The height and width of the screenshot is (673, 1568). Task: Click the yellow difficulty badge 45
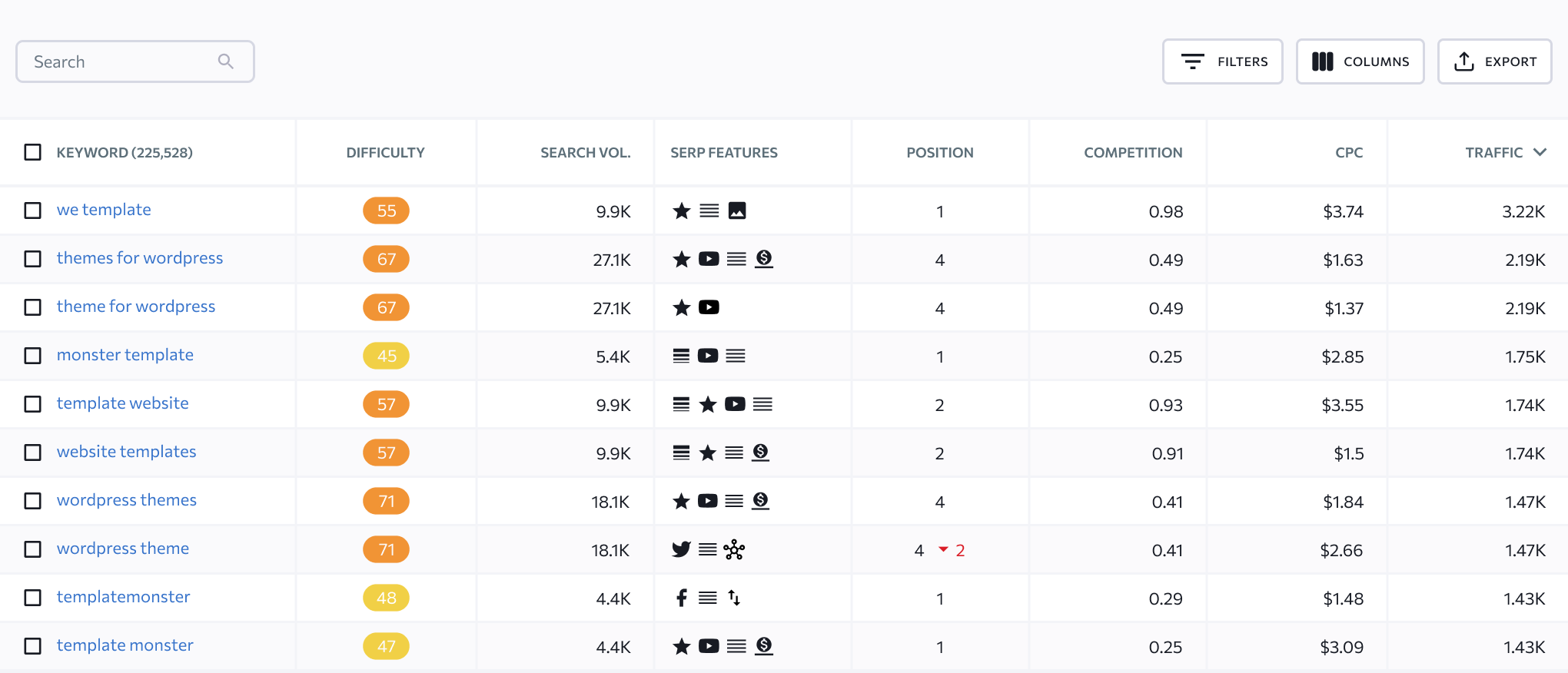(x=386, y=356)
